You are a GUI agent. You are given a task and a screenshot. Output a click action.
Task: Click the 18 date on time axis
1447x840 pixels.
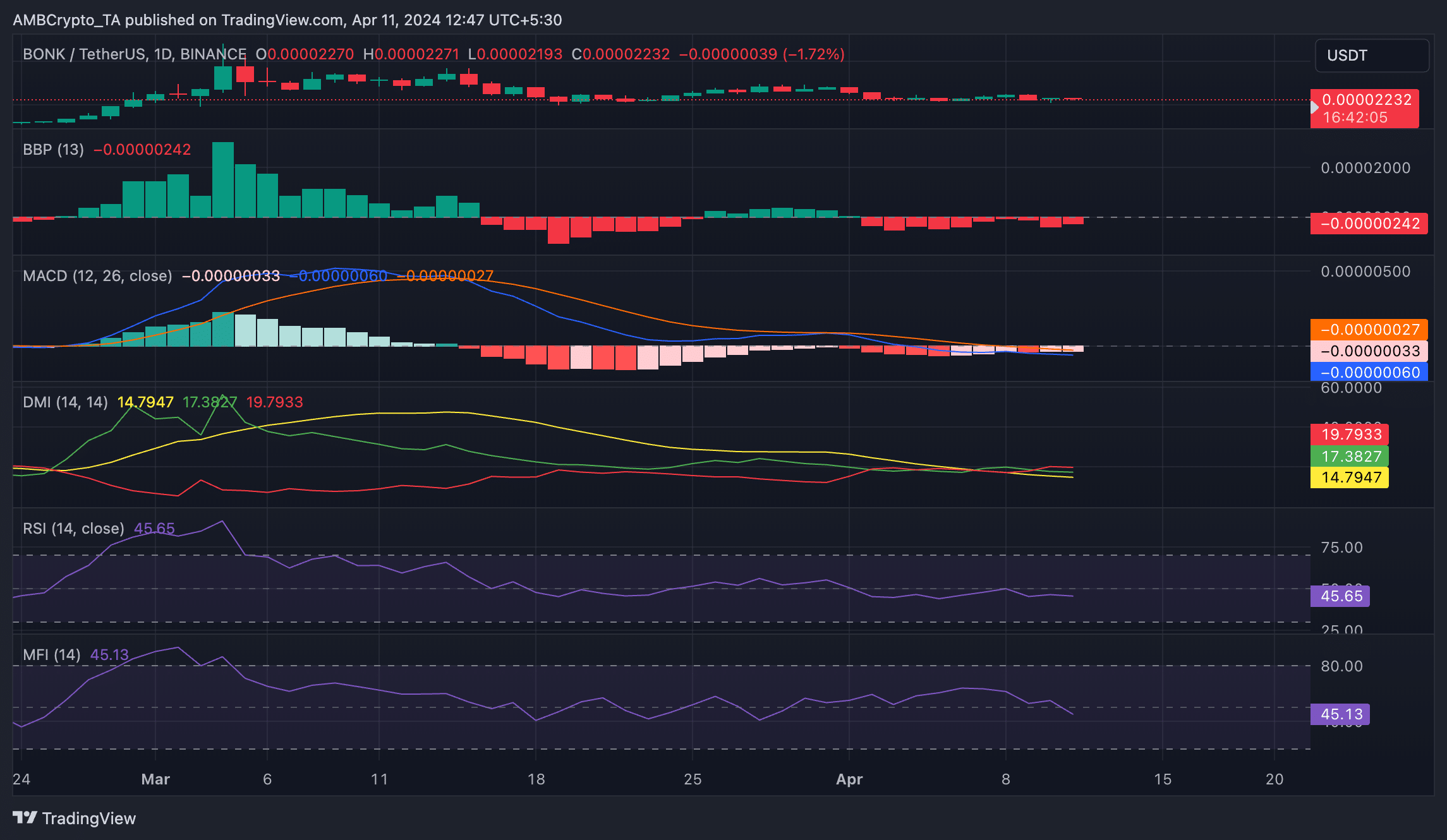pyautogui.click(x=536, y=779)
